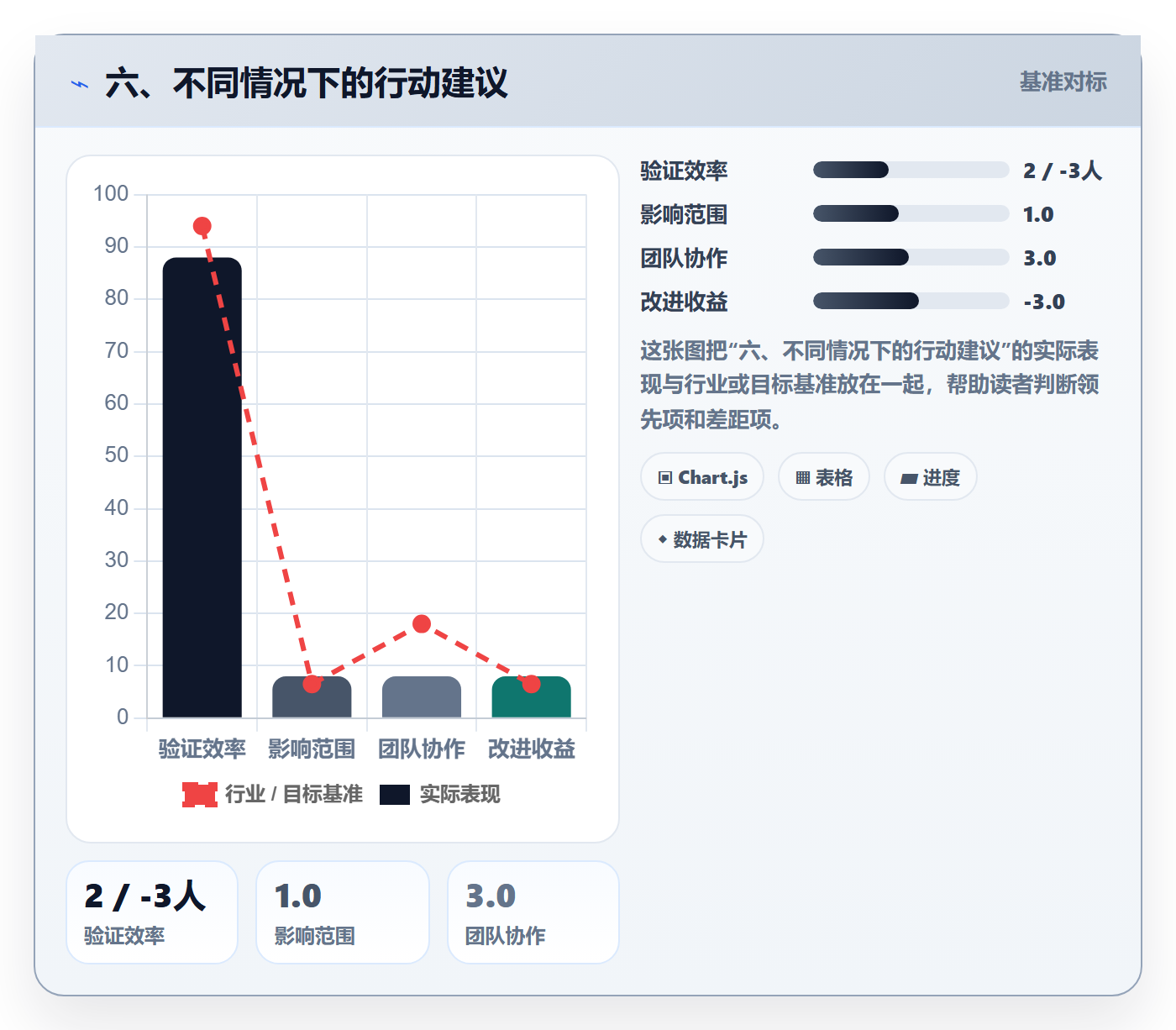Click the description paragraph starting 这张图把
Image resolution: width=1176 pixels, height=1030 pixels.
(869, 385)
